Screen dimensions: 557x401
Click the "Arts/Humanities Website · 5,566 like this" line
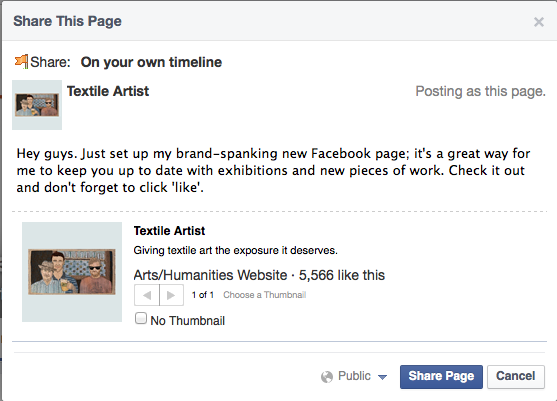click(259, 275)
